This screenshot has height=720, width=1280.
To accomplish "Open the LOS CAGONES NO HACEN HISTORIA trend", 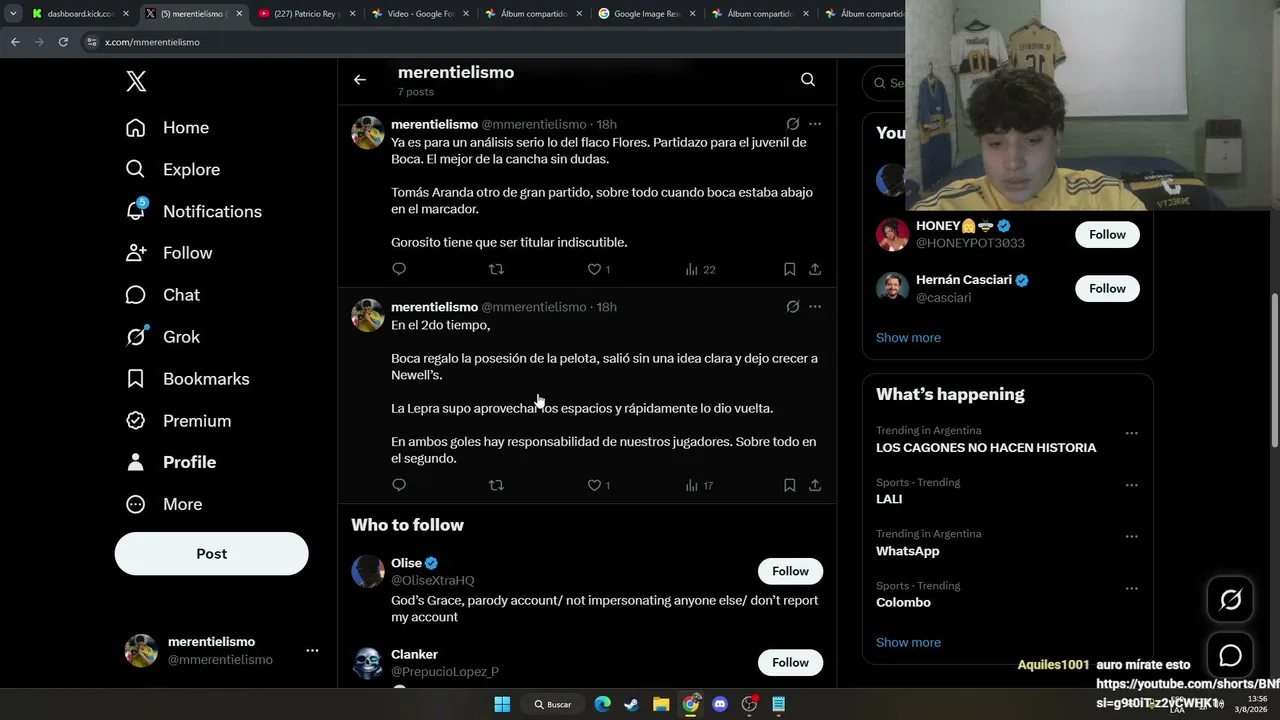I will pos(986,448).
